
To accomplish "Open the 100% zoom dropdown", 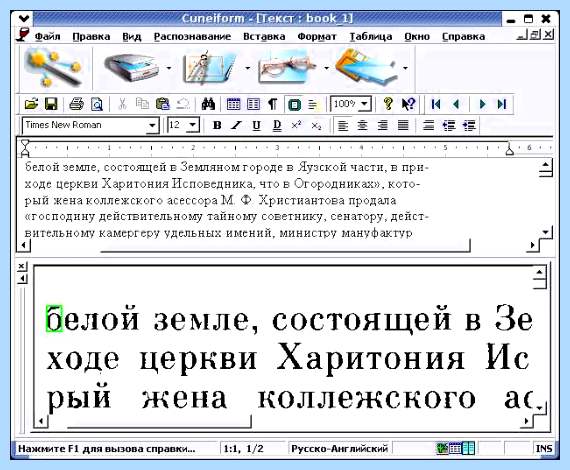I will point(364,104).
